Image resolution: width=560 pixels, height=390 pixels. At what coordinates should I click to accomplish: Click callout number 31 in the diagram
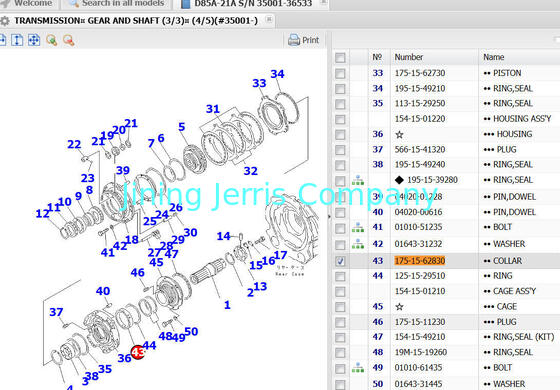click(x=213, y=109)
